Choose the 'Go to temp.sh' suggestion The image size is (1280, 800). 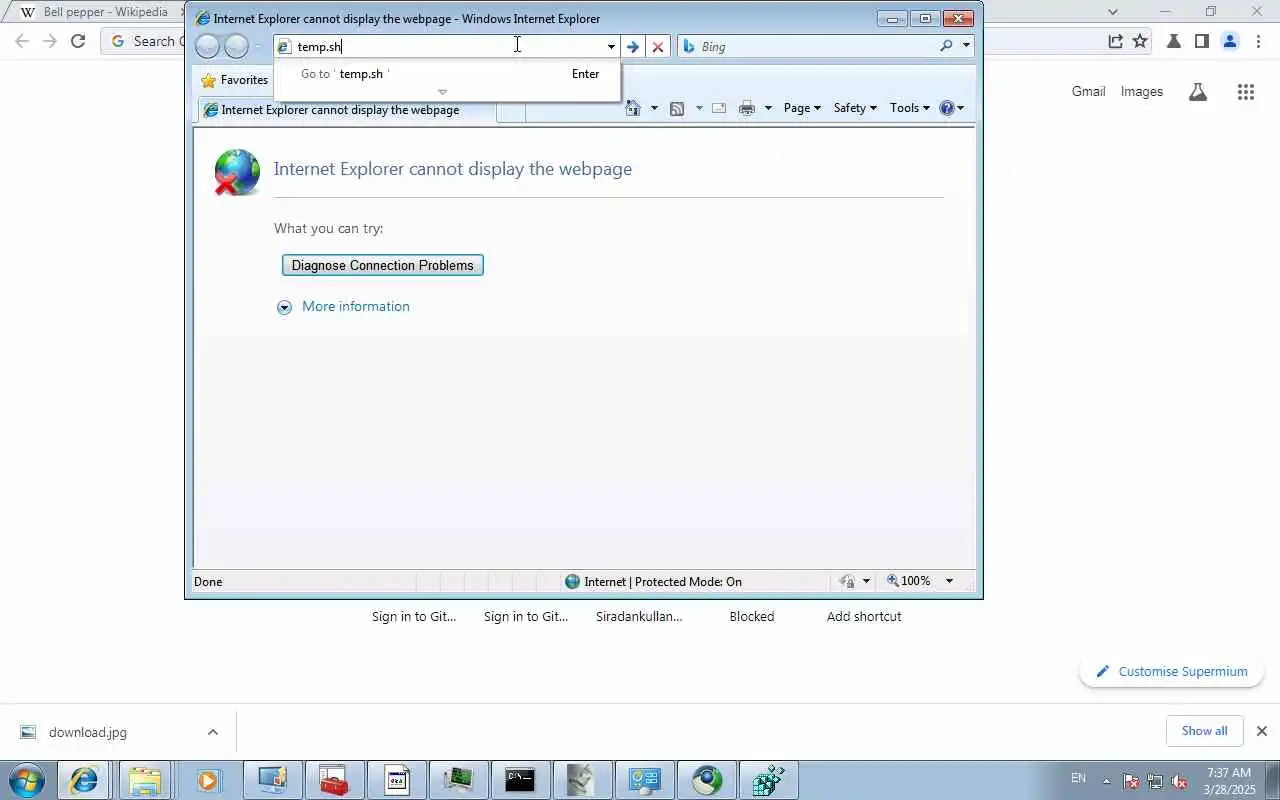pyautogui.click(x=447, y=74)
